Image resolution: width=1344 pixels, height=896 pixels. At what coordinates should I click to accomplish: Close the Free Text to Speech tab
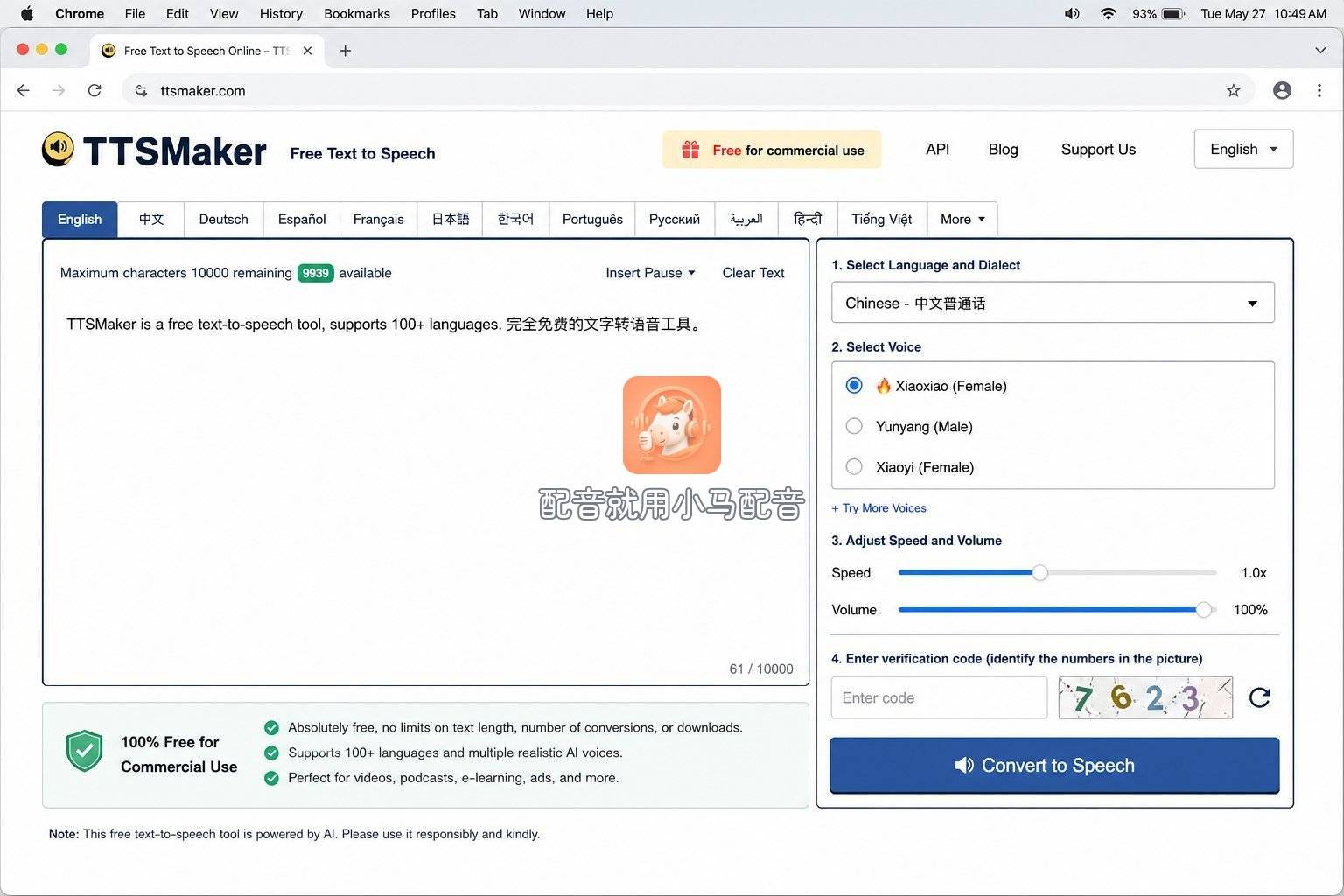307,51
